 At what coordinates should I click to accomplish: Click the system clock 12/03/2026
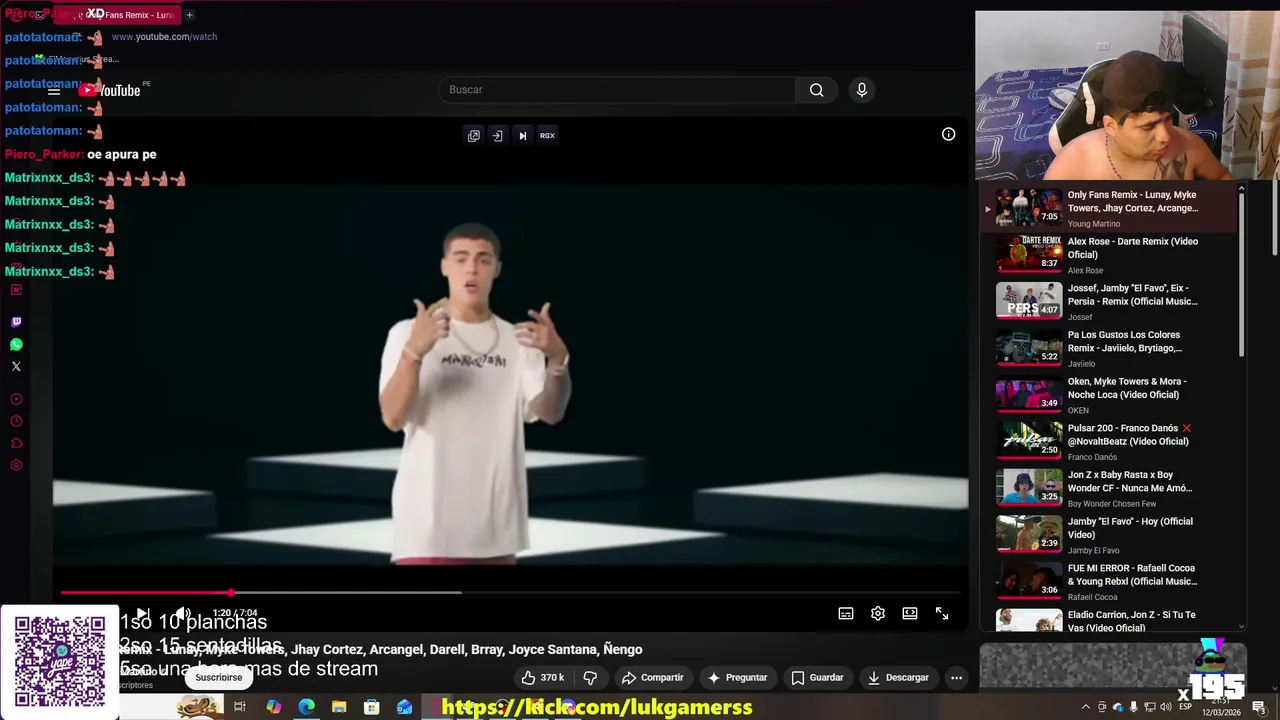tap(1220, 707)
